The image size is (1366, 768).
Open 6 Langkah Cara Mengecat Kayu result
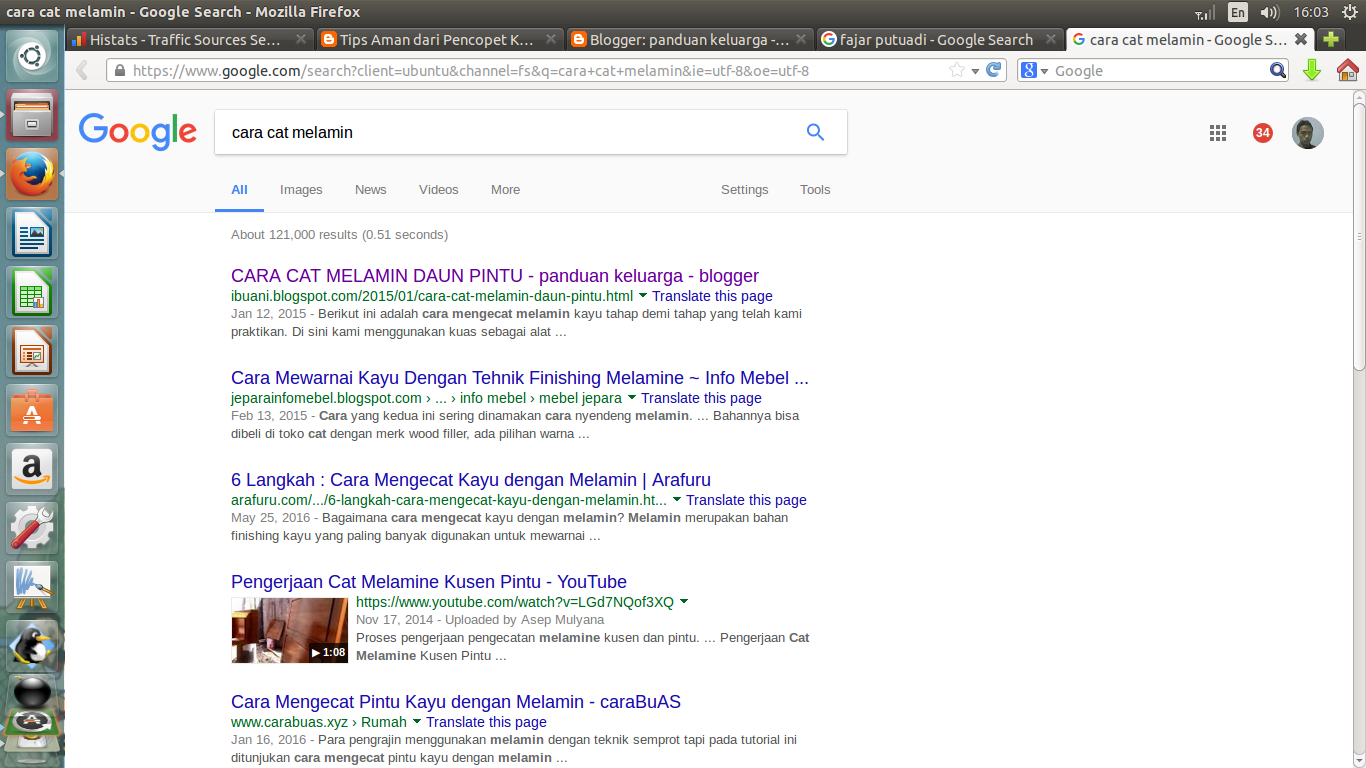tap(471, 480)
